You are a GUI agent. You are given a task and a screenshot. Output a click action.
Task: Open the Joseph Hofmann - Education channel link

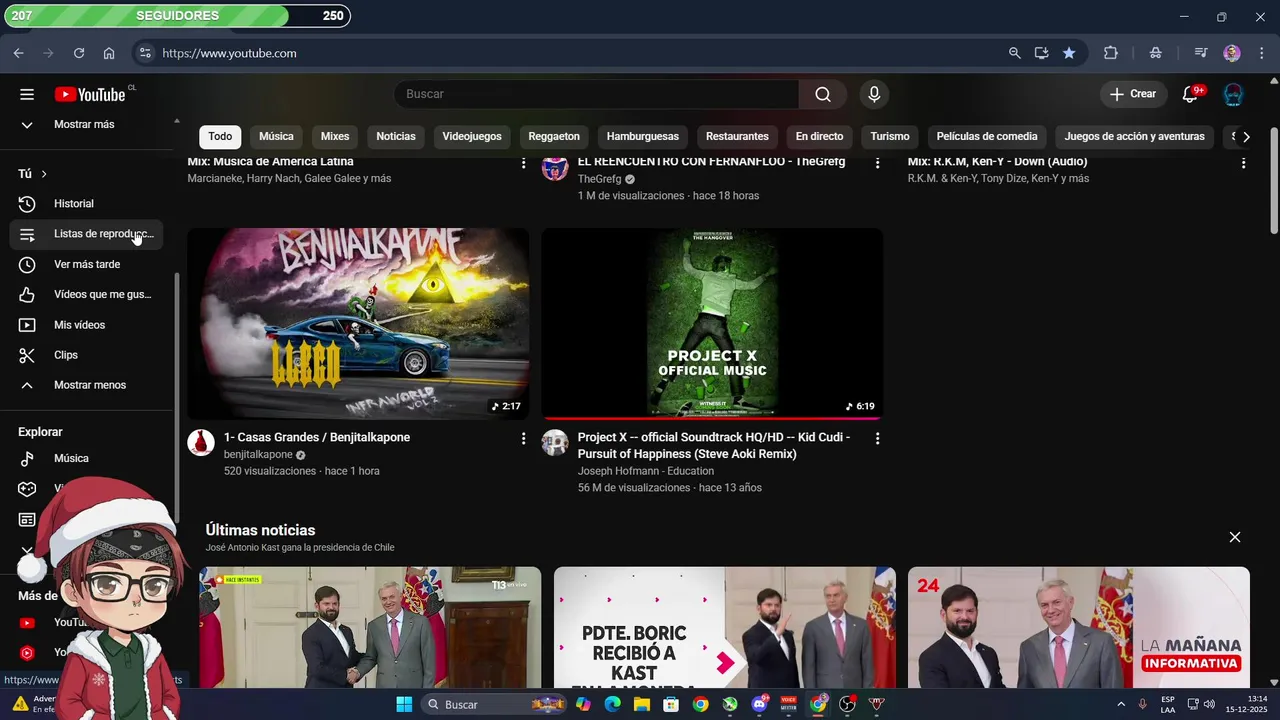[x=646, y=471]
